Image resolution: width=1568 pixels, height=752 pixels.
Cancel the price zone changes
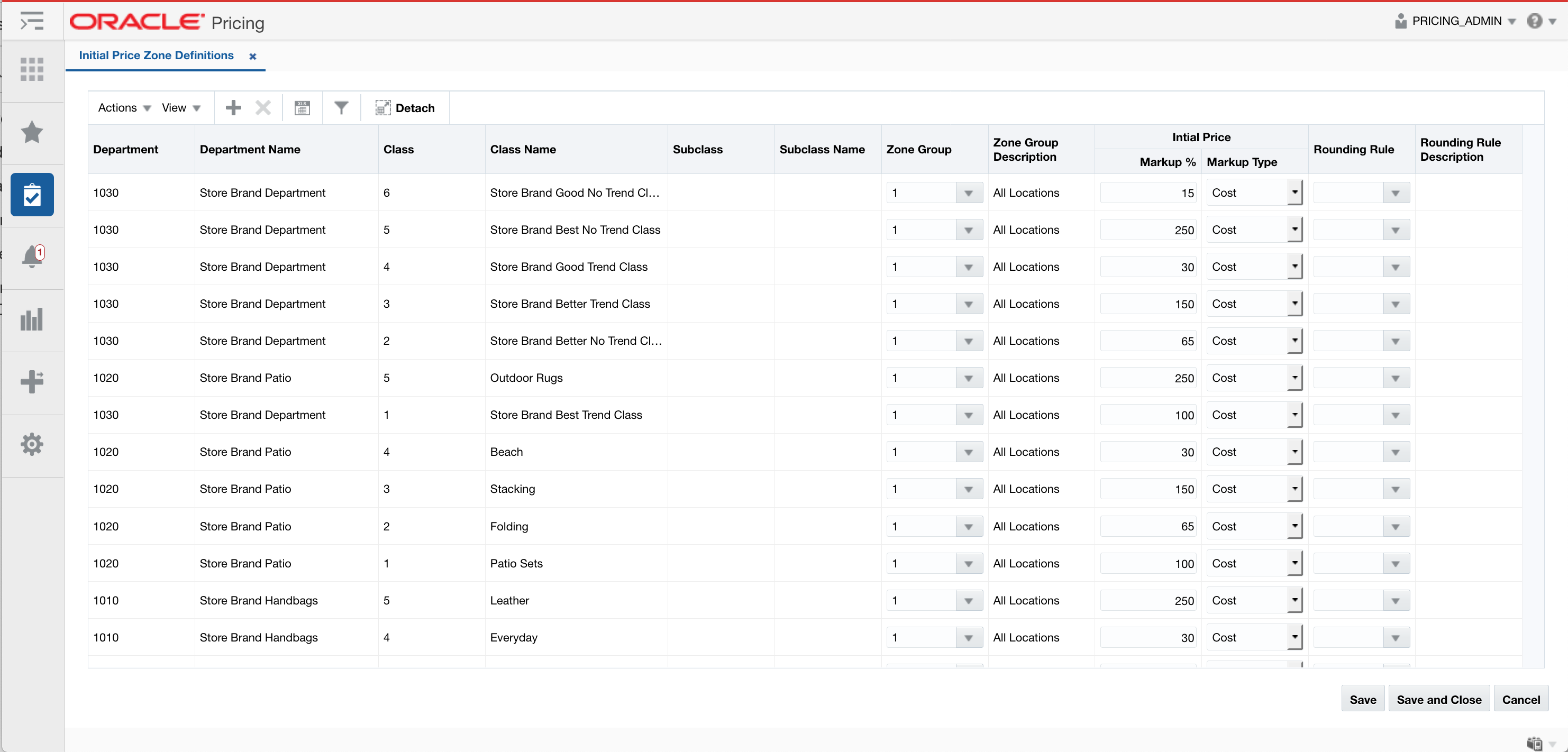(1521, 699)
